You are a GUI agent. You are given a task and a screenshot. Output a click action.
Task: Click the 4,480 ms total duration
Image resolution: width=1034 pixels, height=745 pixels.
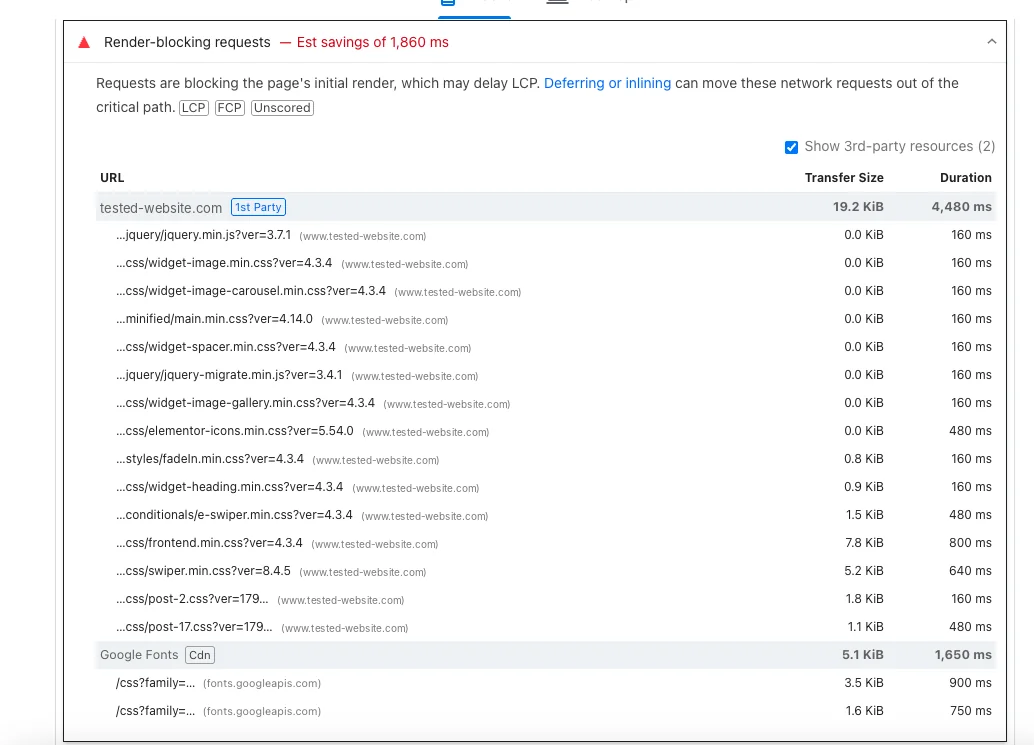961,207
